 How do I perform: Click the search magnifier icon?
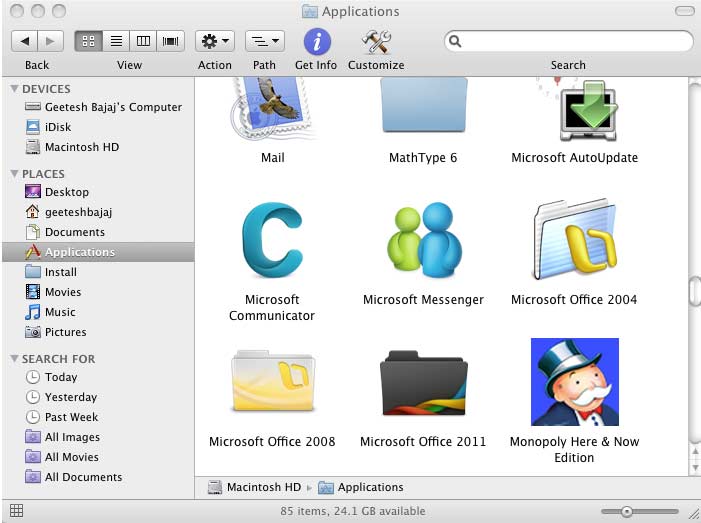[x=455, y=41]
